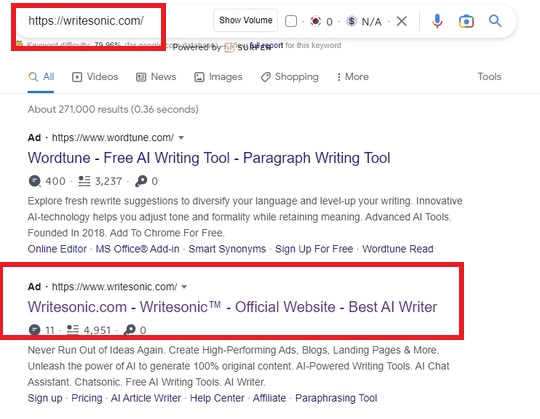Click the About 271,000 results text
The width and height of the screenshot is (540, 419).
point(113,109)
